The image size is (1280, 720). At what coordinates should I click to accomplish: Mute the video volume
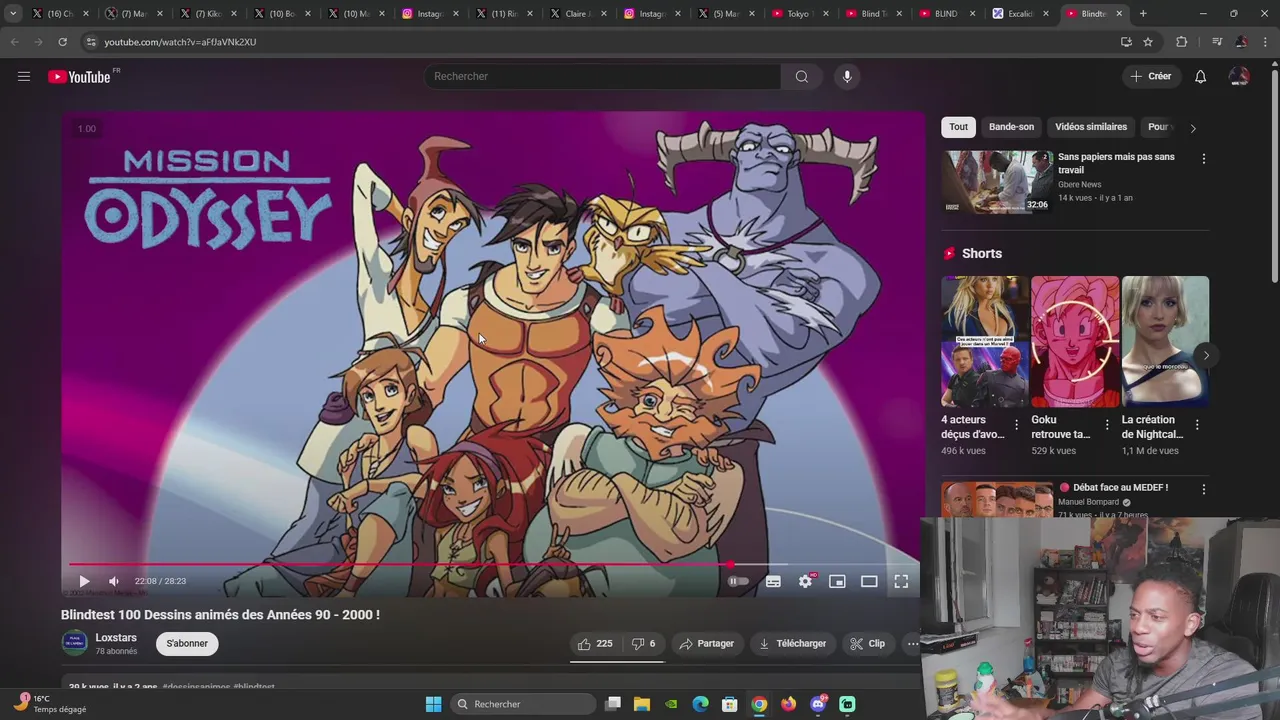[x=114, y=581]
